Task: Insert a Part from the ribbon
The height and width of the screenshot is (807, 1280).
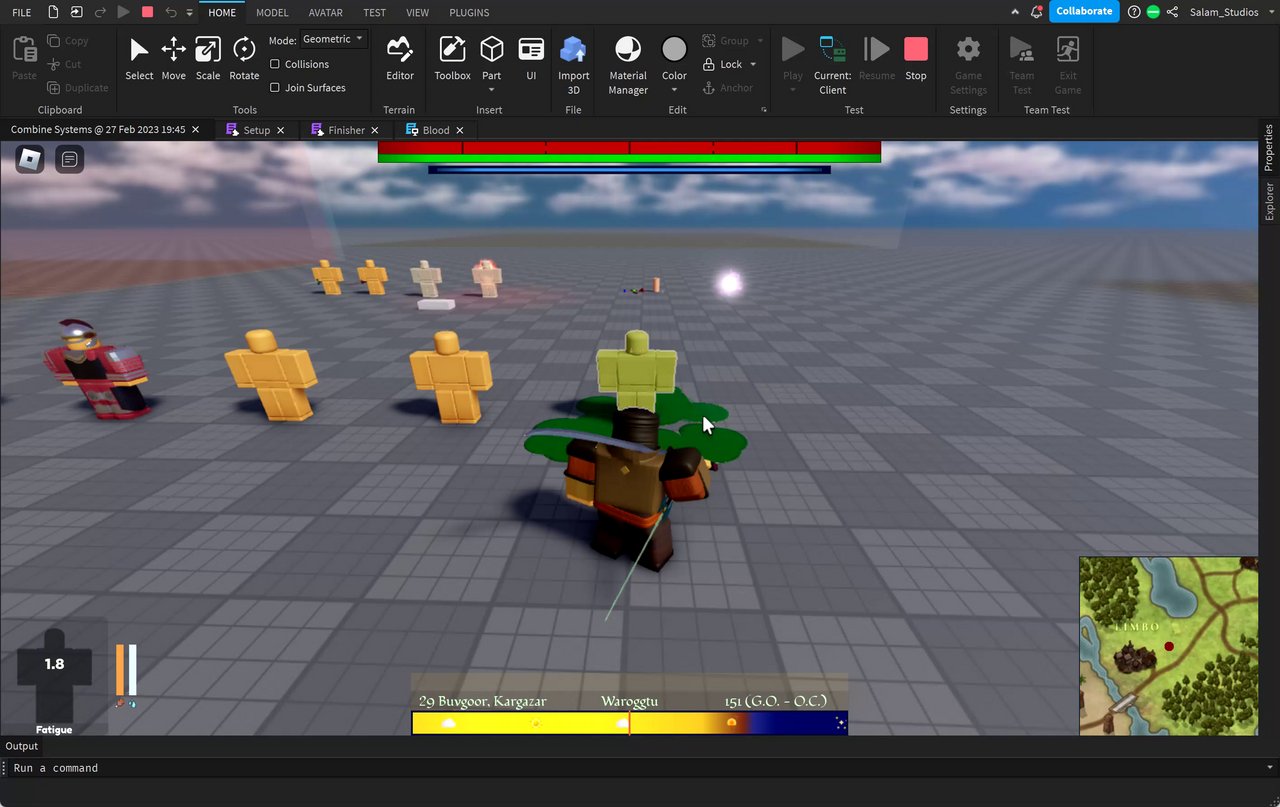Action: click(x=491, y=49)
